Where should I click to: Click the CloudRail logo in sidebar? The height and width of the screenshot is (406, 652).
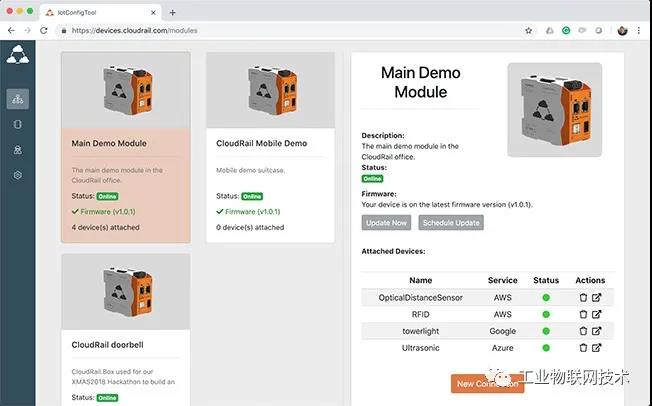[17, 54]
